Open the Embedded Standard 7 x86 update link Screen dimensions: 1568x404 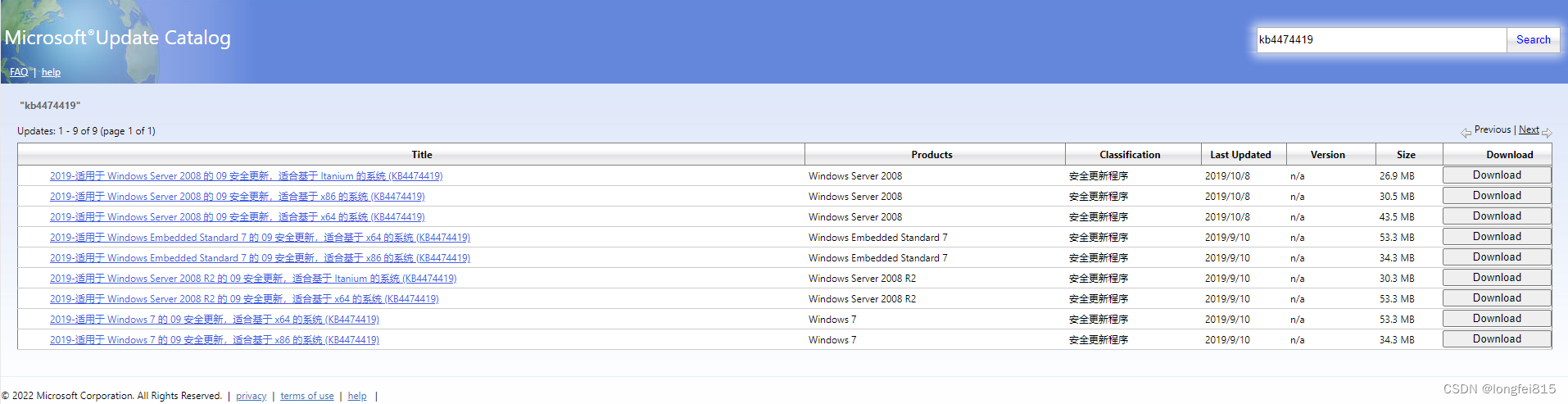coord(260,258)
